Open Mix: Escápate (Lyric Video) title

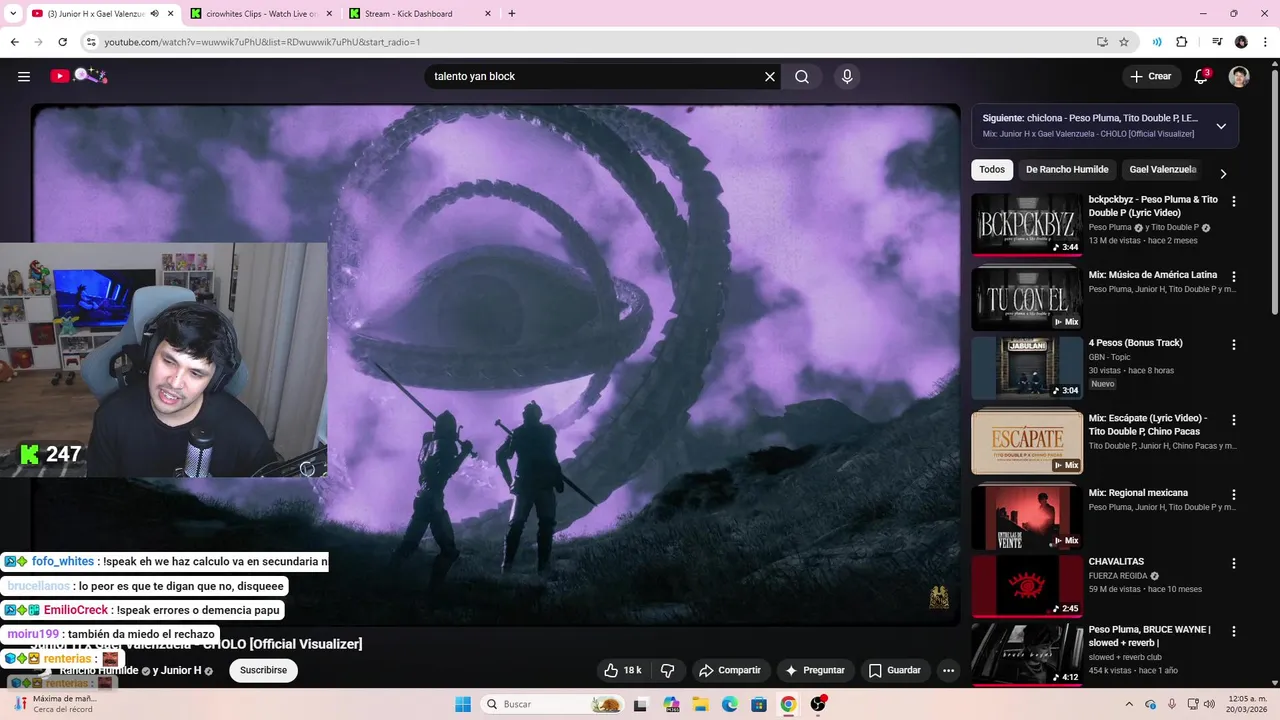pyautogui.click(x=1148, y=424)
